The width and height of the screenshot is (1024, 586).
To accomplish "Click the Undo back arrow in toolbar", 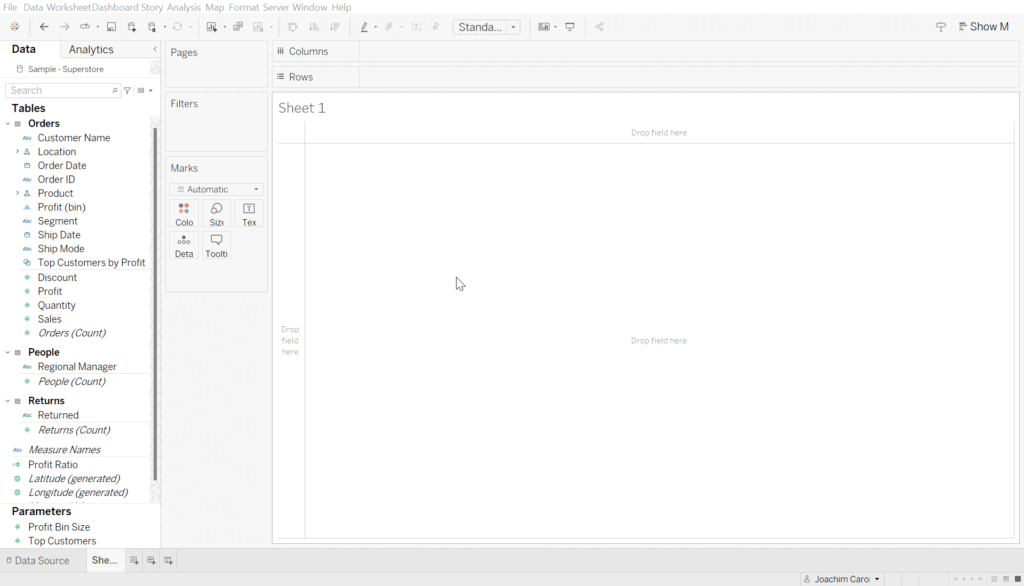I will (44, 27).
